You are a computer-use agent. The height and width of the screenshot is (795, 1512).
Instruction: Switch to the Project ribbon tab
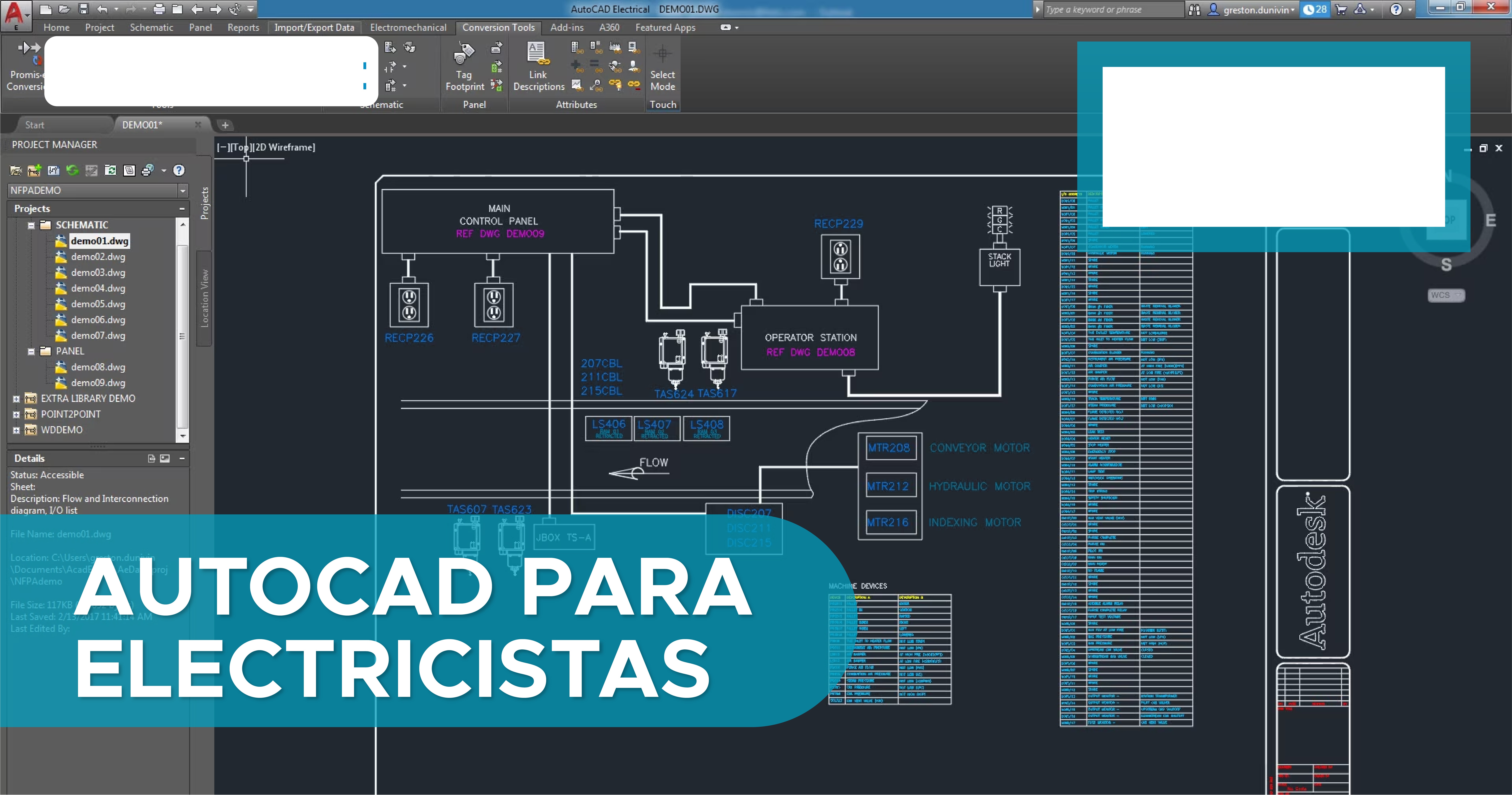[100, 28]
